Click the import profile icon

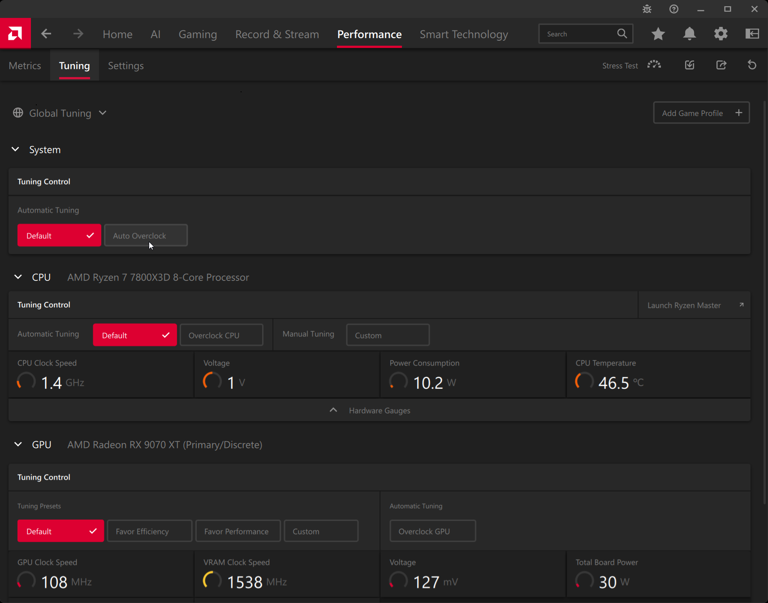point(690,65)
